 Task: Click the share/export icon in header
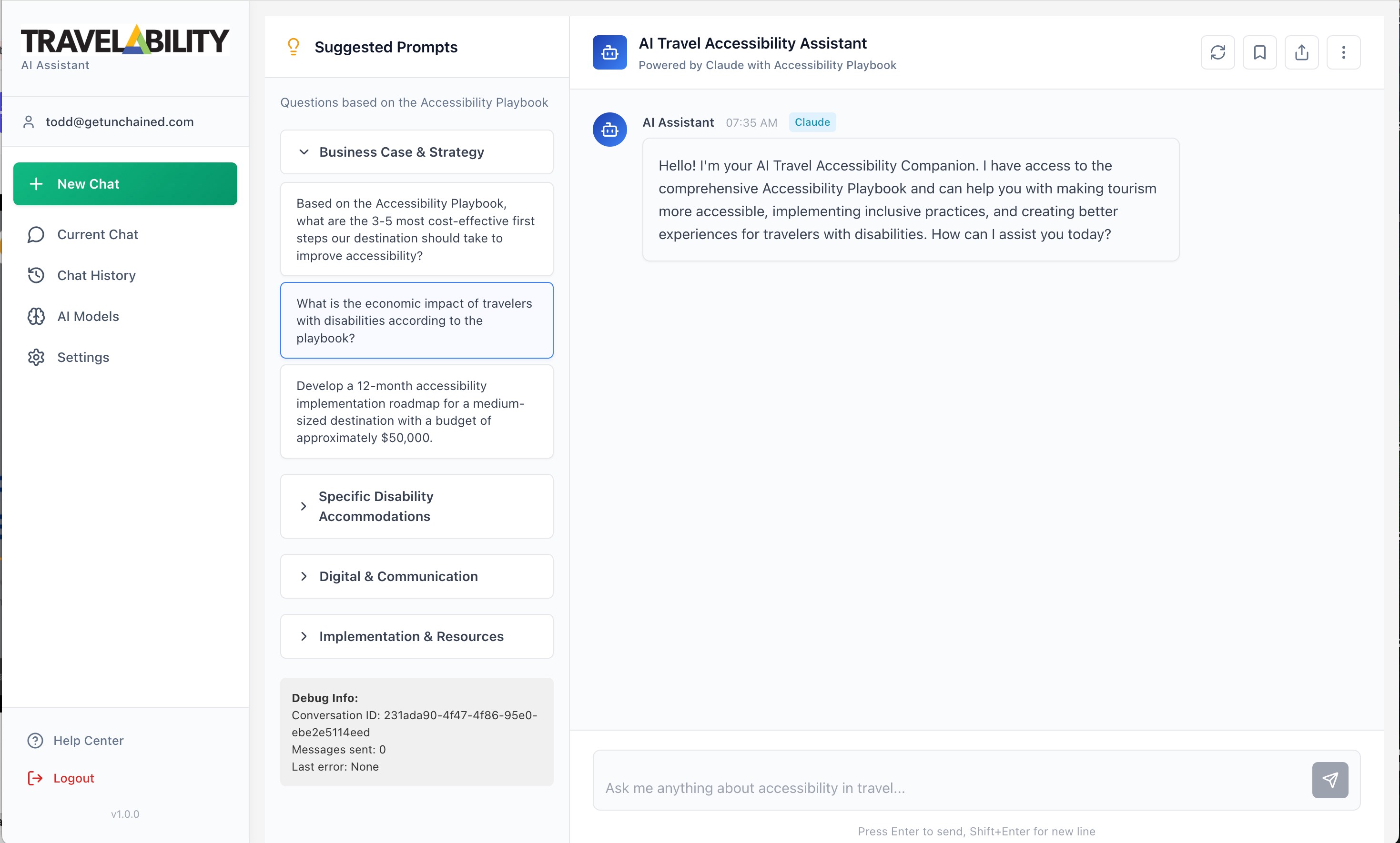[x=1302, y=52]
